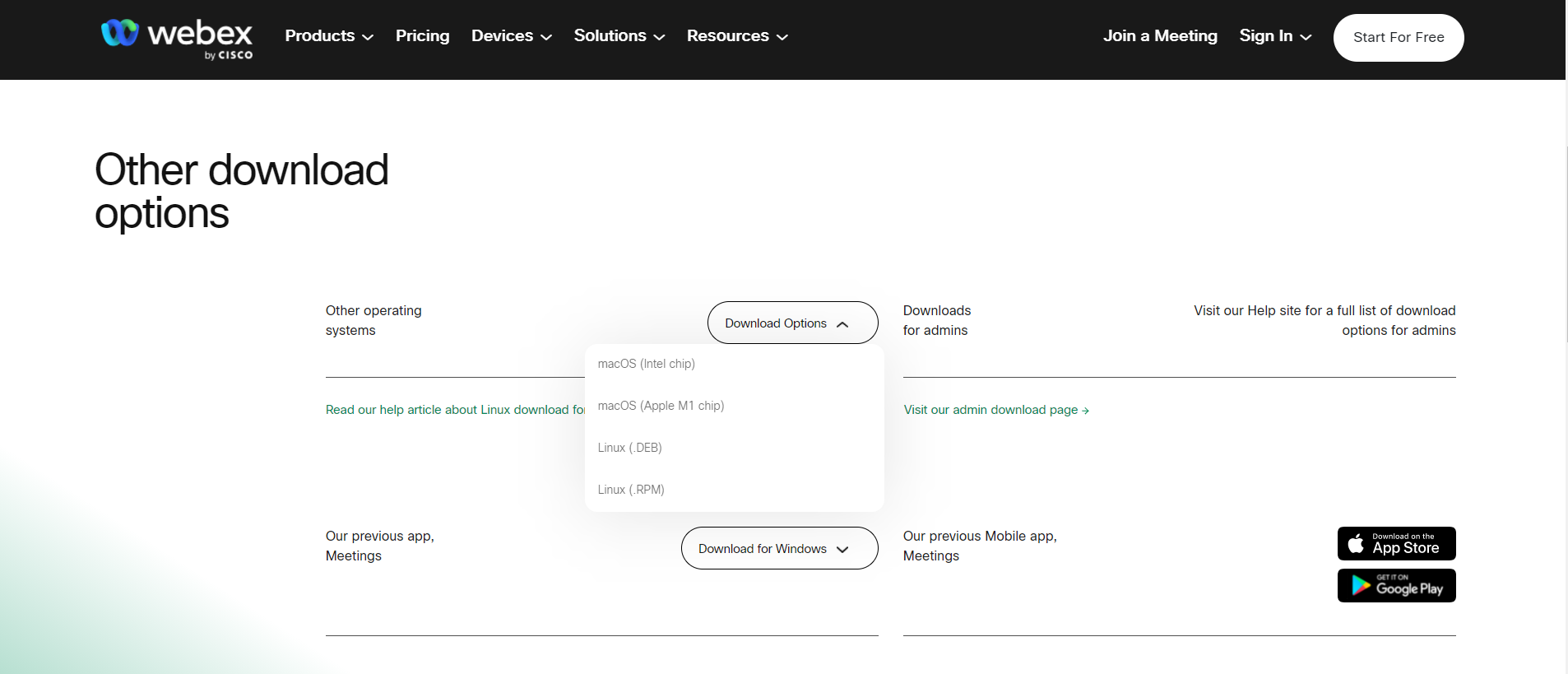Click 'Our previous Mobile app, Meetings' label
This screenshot has width=1568, height=674.
(x=980, y=546)
